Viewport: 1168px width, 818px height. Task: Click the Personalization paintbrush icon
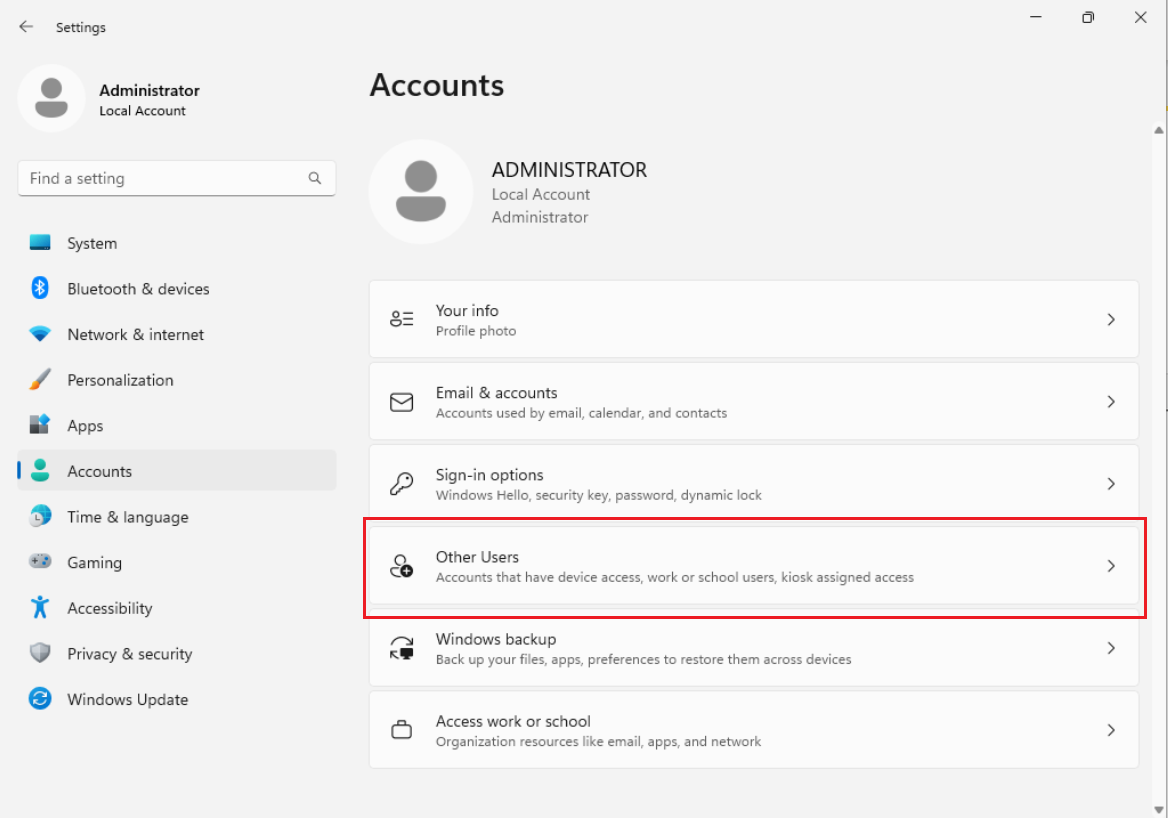click(x=40, y=379)
